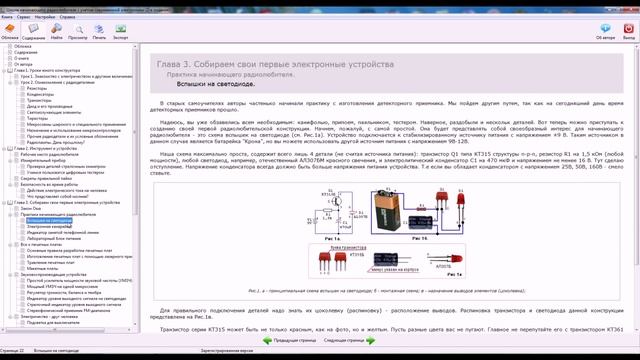Viewport: 640px width, 360px height.
Task: Select the Электронная канарейка topic
Action: [x=49, y=227]
